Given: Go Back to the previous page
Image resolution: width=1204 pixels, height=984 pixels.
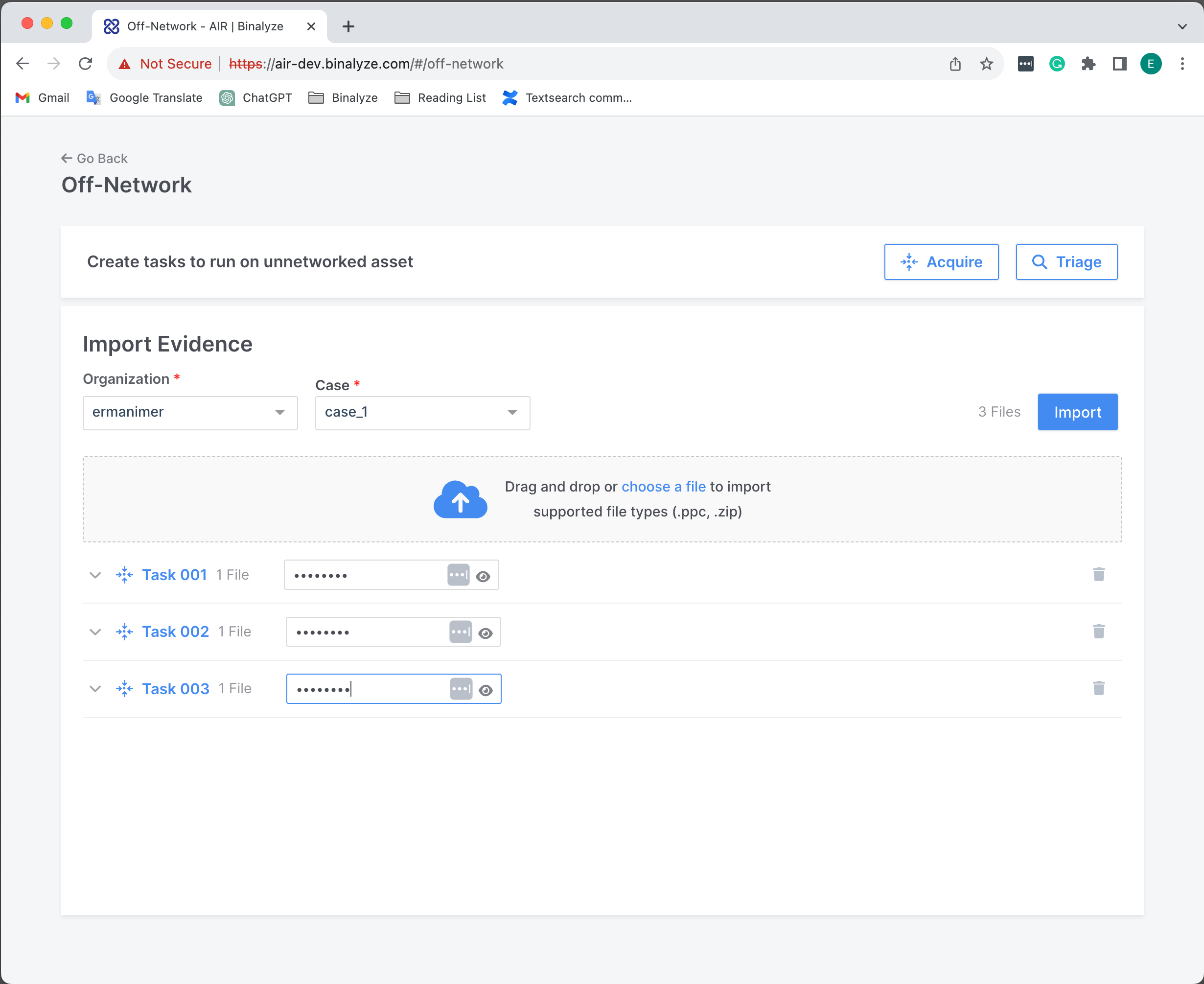Looking at the screenshot, I should pyautogui.click(x=94, y=158).
